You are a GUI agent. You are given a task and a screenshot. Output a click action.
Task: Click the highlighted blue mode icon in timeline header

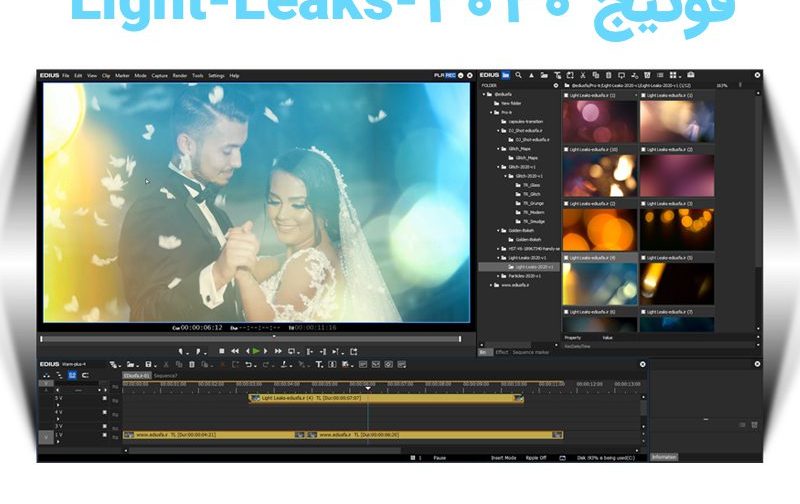[72, 375]
